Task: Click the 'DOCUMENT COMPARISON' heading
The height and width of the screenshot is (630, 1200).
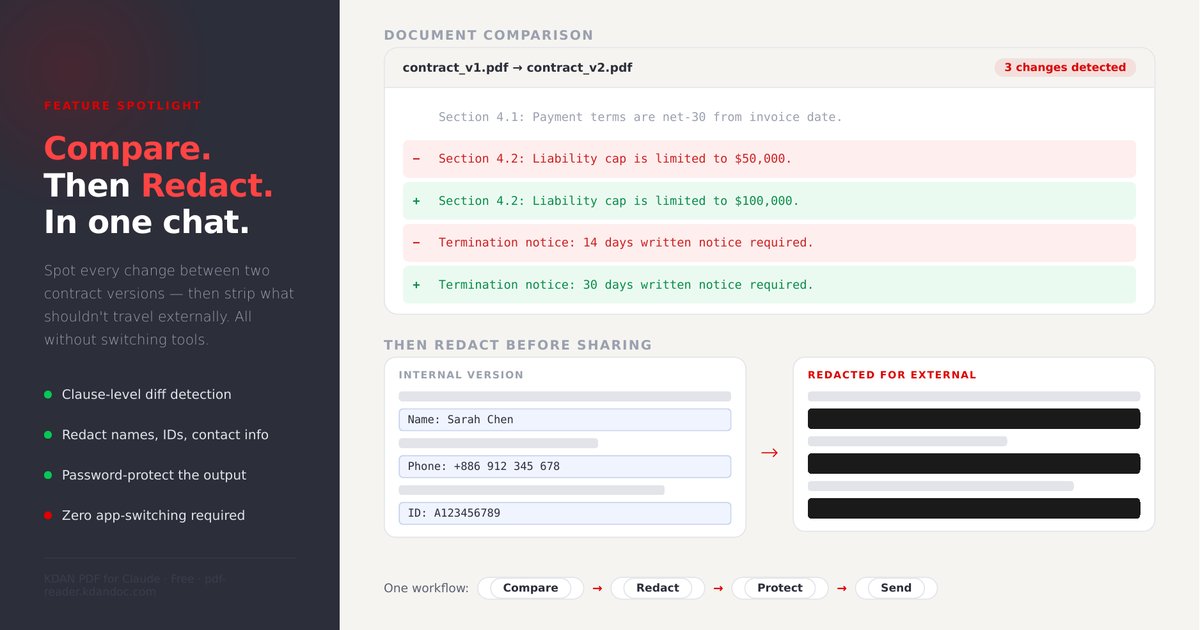Action: (x=489, y=35)
